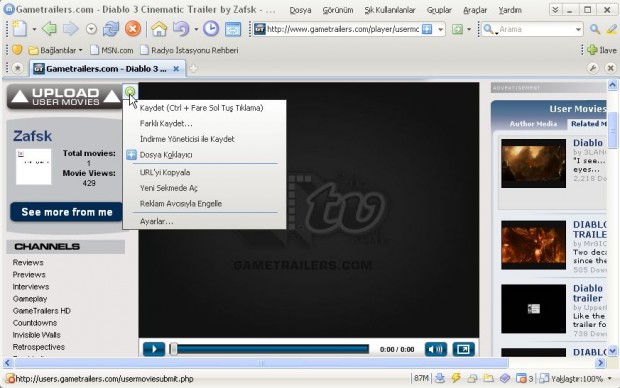Viewport: 620px width, 388px height.
Task: Click the Arama search input field
Action: (x=535, y=29)
